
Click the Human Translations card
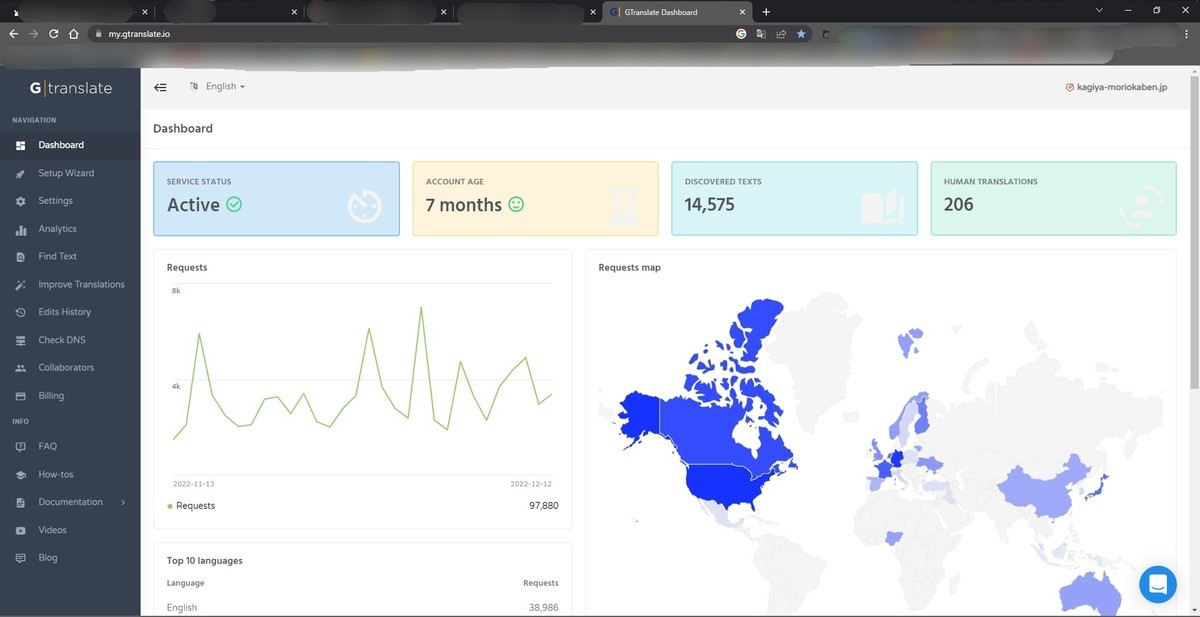1053,199
